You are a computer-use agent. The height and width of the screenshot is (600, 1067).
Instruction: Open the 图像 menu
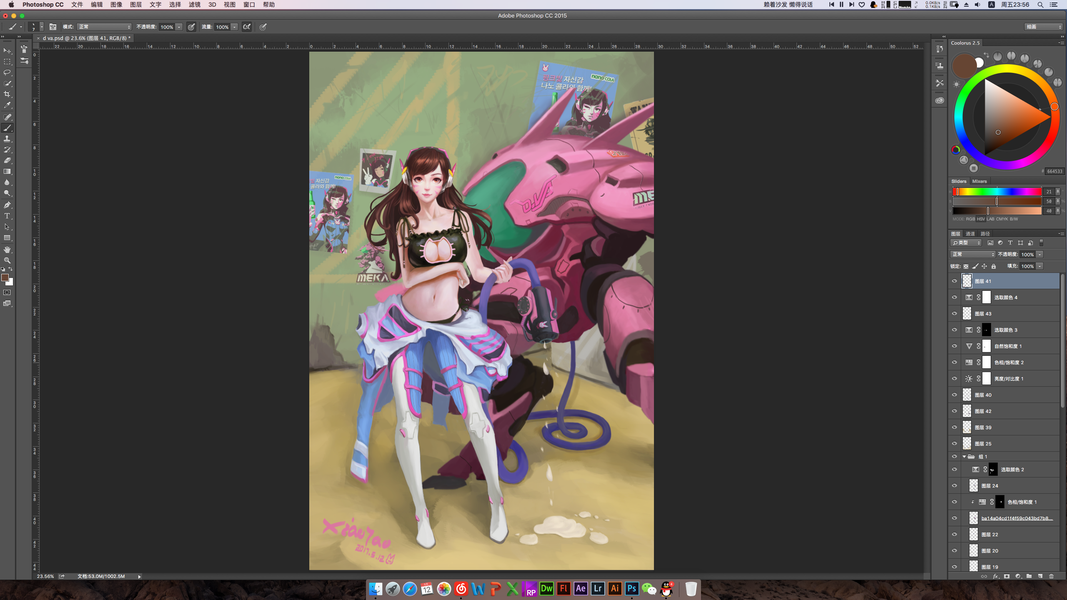click(x=116, y=5)
